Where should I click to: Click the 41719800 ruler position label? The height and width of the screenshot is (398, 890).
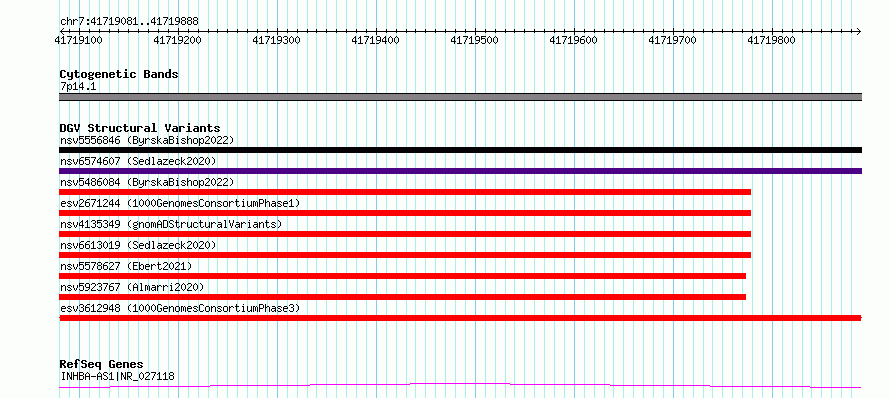coord(771,40)
